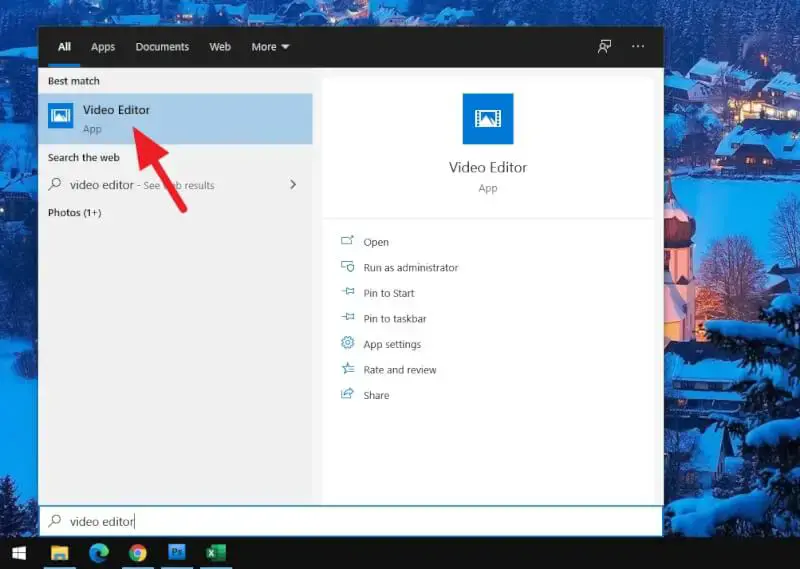Click the Pin to Start pin icon

[347, 292]
